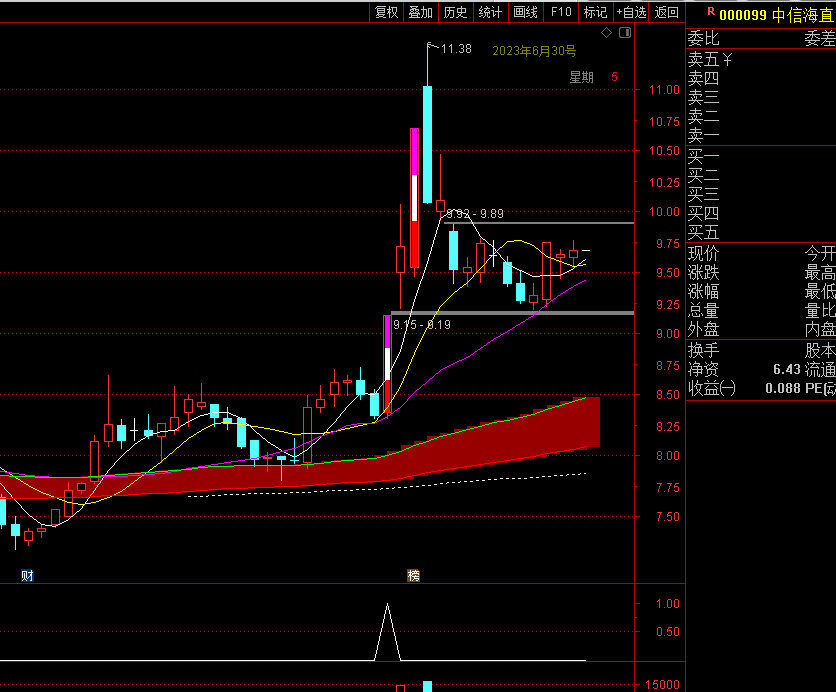
Task: Open the 历史 history view
Action: pyautogui.click(x=455, y=12)
